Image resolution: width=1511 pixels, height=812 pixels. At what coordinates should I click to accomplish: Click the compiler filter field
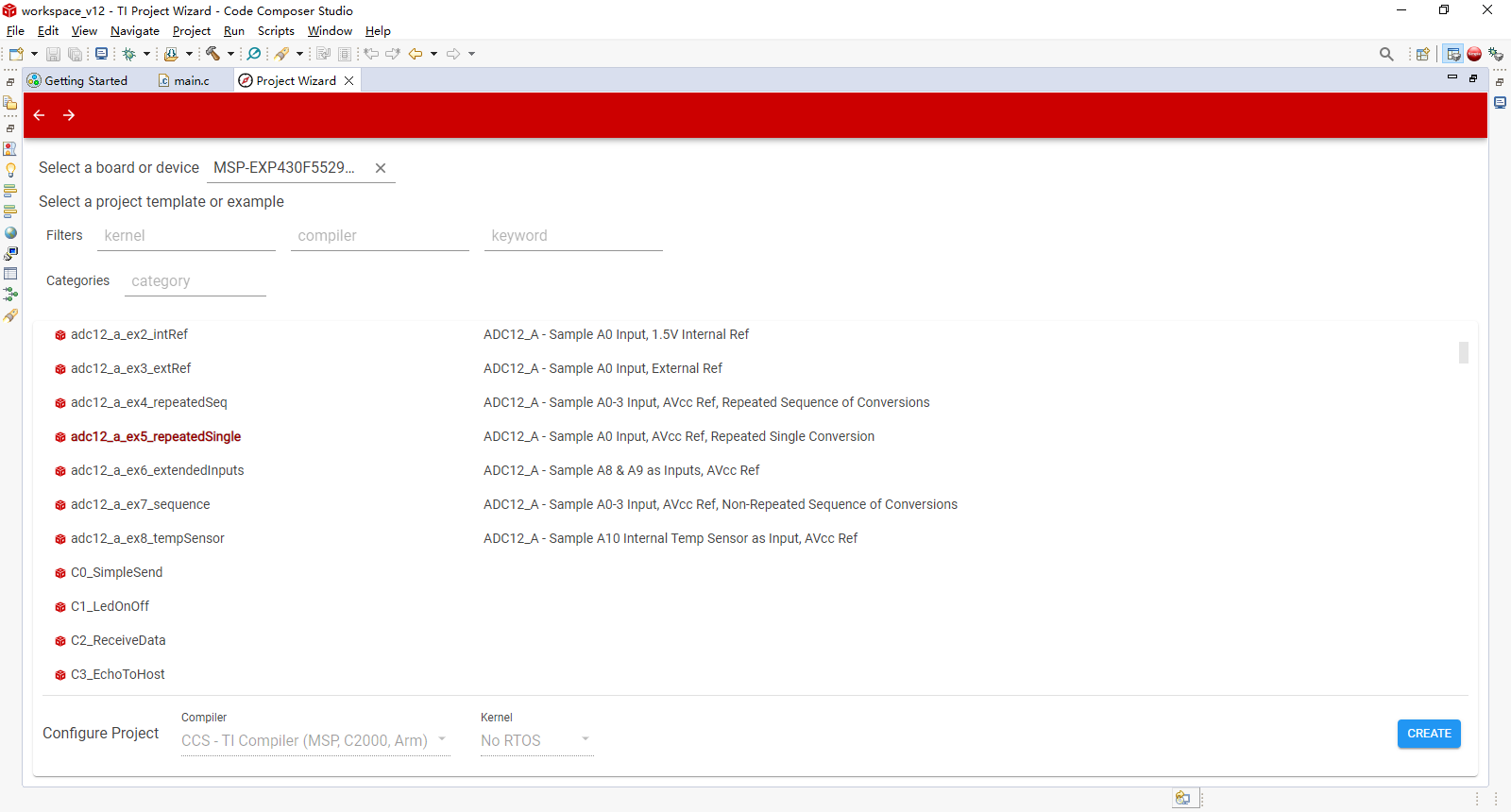[x=380, y=236]
